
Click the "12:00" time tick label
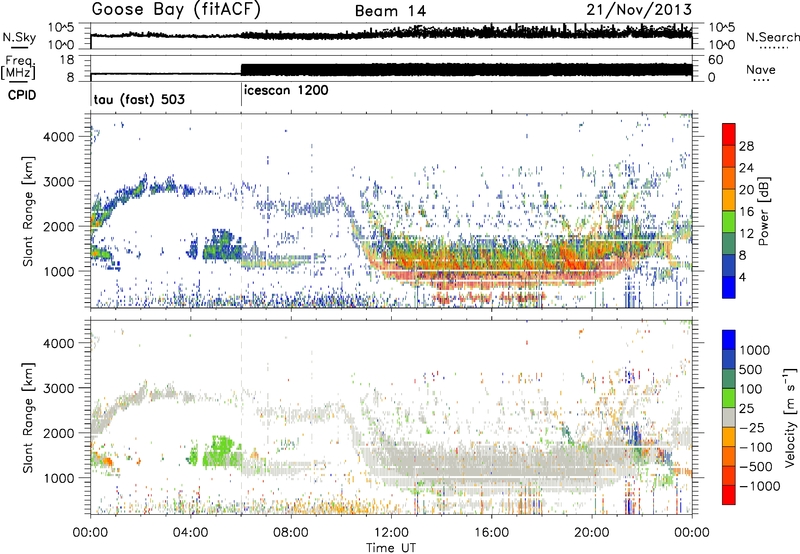click(x=391, y=533)
